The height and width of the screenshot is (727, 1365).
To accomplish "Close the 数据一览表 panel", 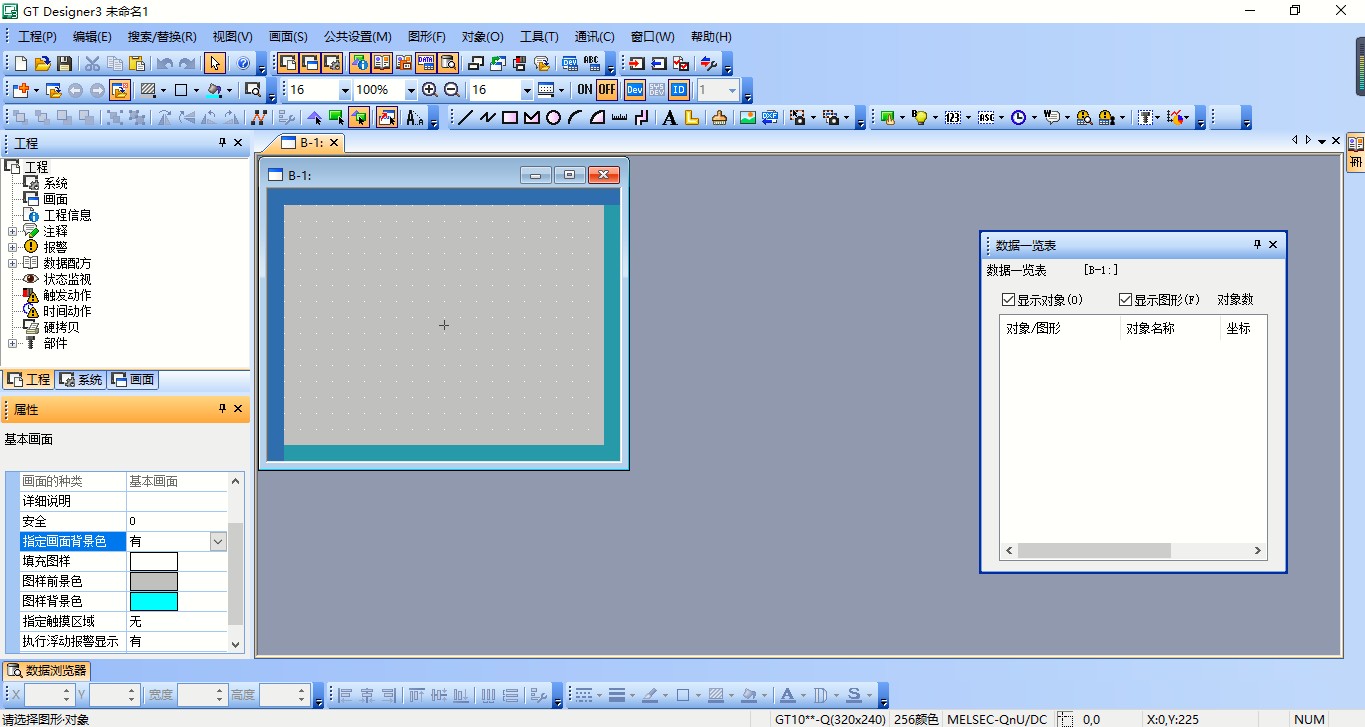I will coord(1273,245).
